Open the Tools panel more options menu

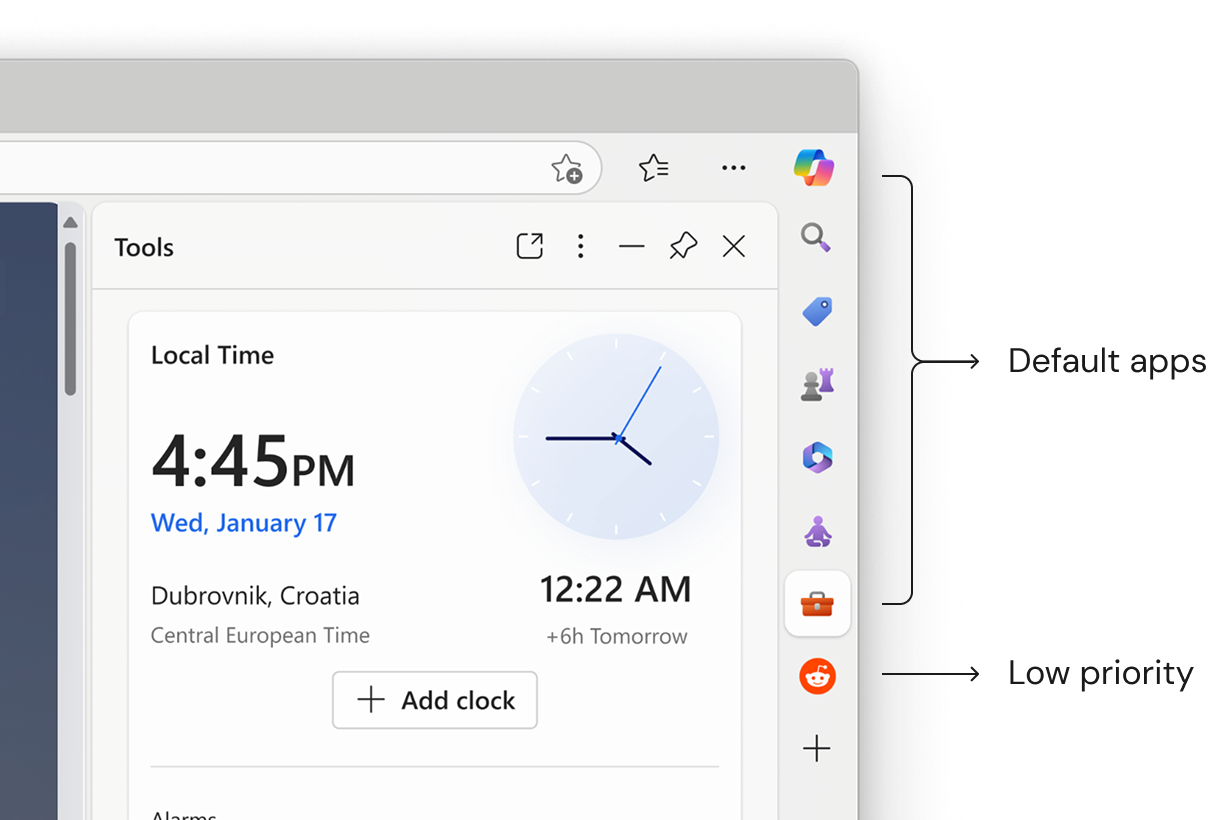click(x=580, y=246)
